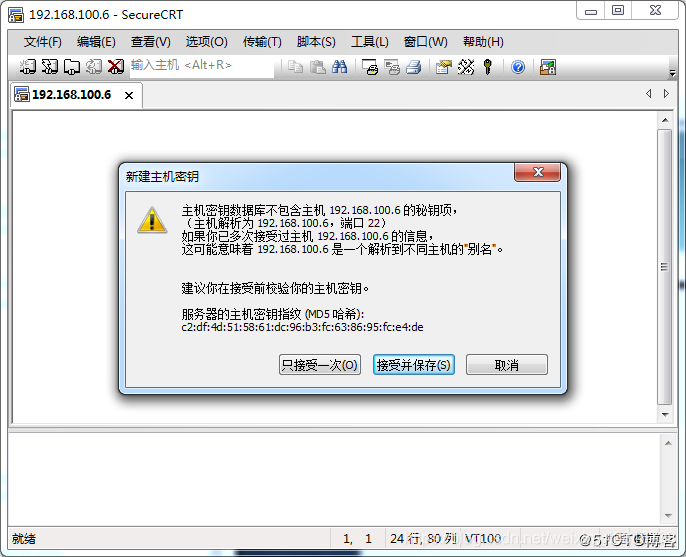Click the Reconnect toolbar icon
686x557 pixels.
point(94,67)
